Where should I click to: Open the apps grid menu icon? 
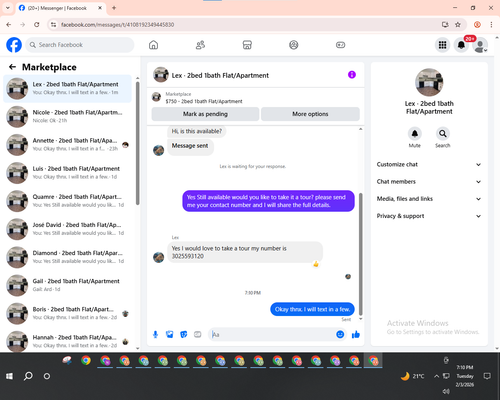[442, 45]
